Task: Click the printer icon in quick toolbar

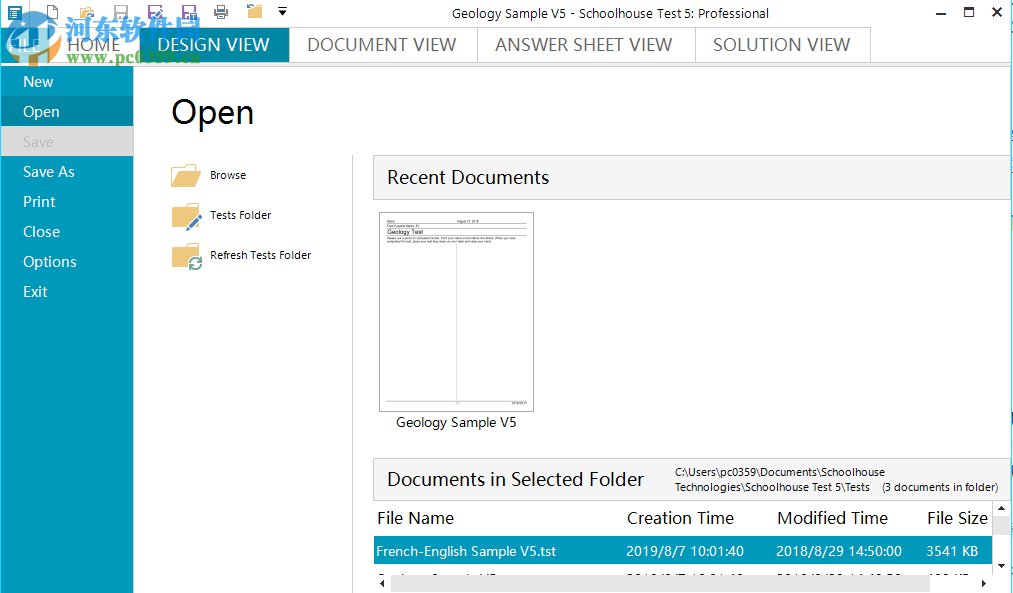Action: pyautogui.click(x=221, y=12)
